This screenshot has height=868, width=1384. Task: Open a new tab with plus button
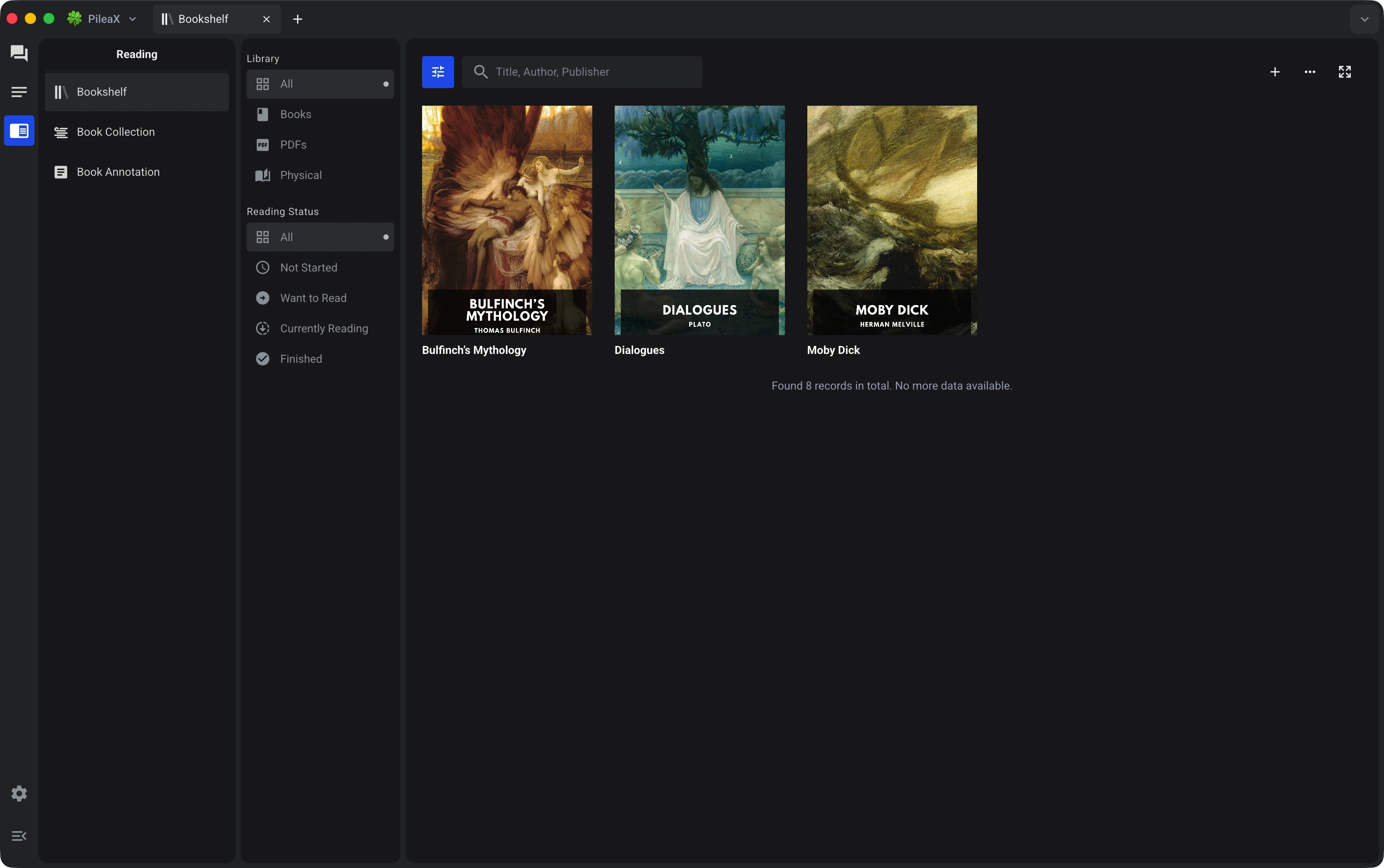(298, 19)
